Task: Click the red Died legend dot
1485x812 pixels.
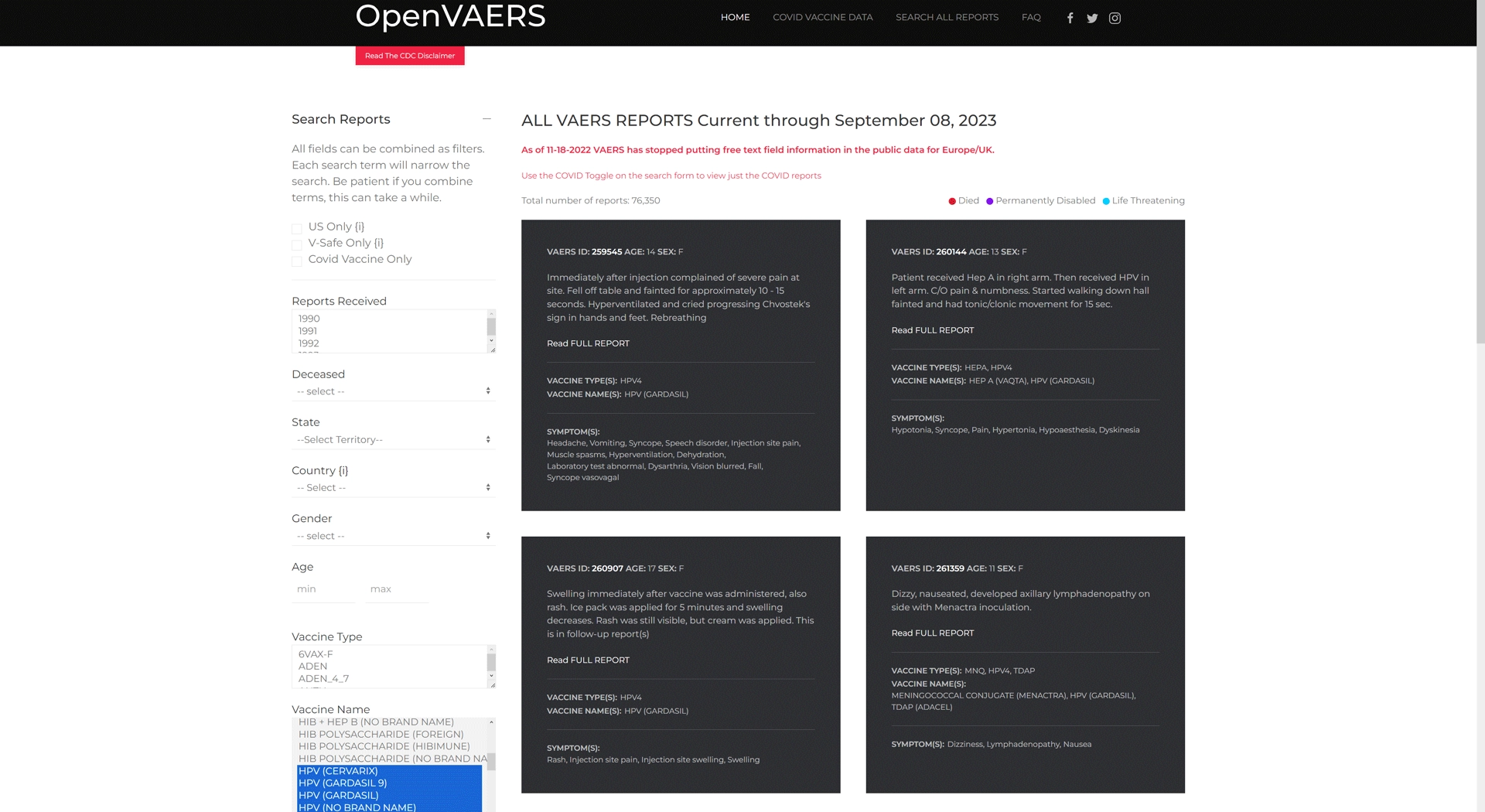Action: [x=952, y=201]
